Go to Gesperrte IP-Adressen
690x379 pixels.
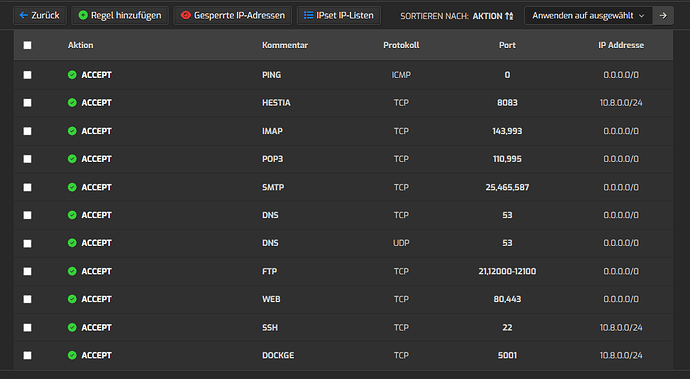(x=233, y=15)
